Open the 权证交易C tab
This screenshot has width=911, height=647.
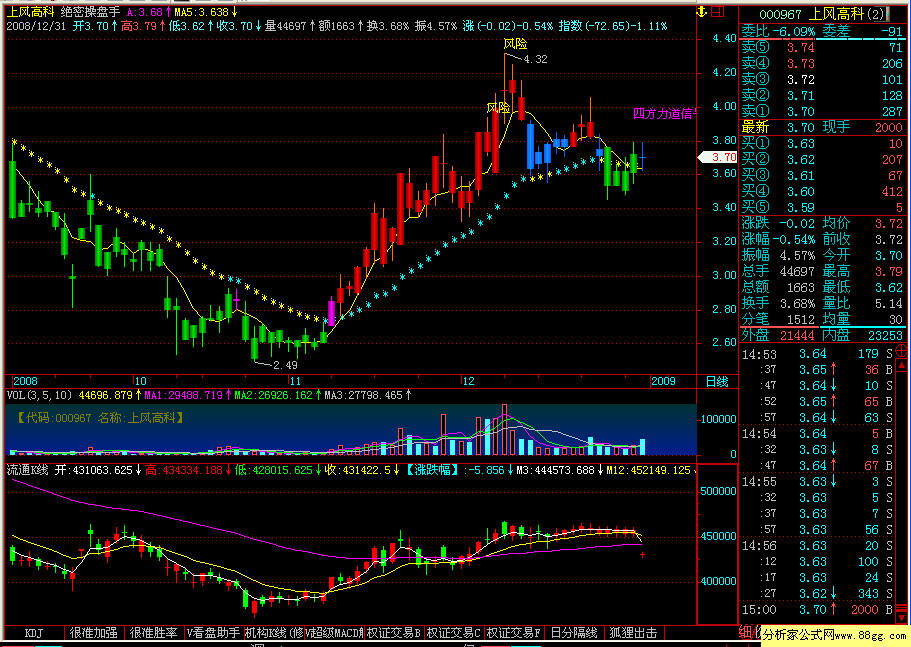click(454, 633)
